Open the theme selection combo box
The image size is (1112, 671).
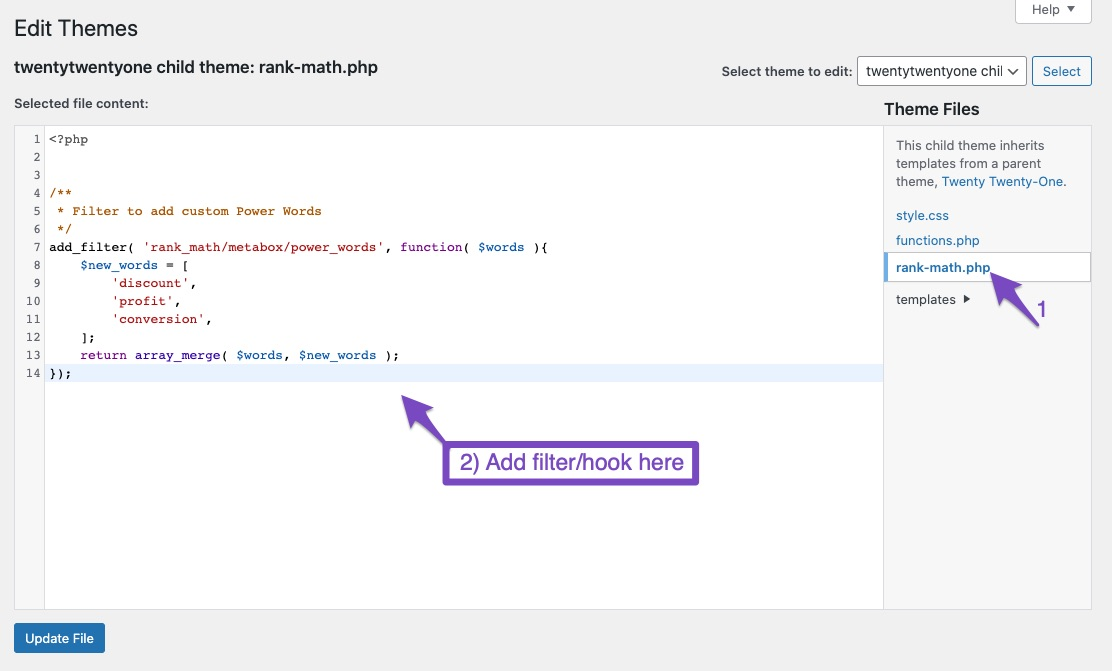(x=941, y=71)
